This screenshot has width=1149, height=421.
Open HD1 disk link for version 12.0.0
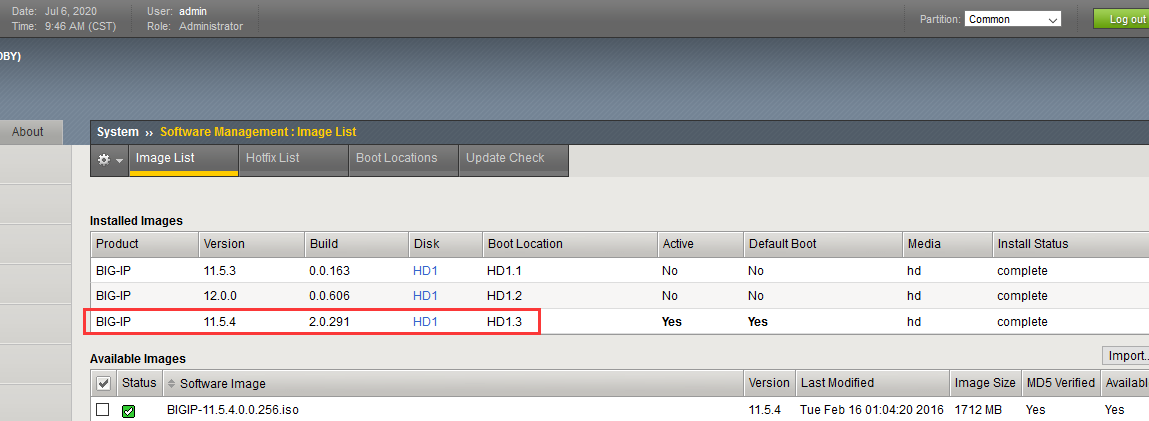coord(425,296)
